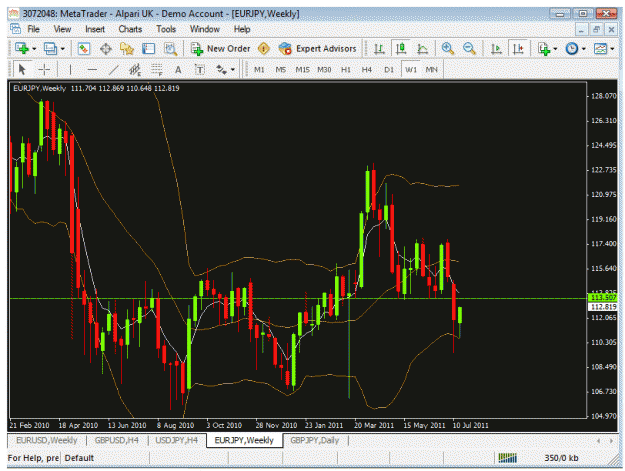
Task: Zoom out of the chart
Action: coord(469,49)
